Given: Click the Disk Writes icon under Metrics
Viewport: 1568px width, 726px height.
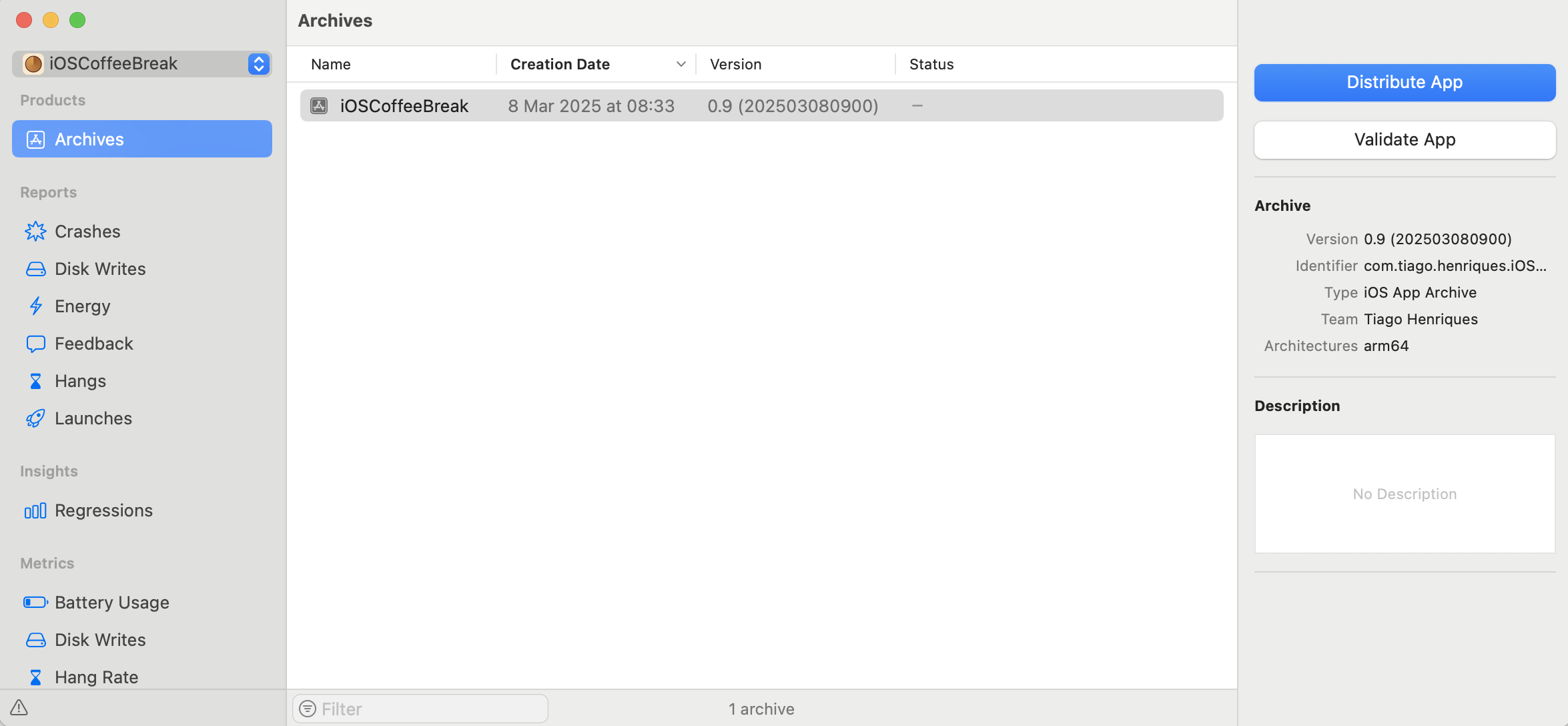Looking at the screenshot, I should pos(35,639).
